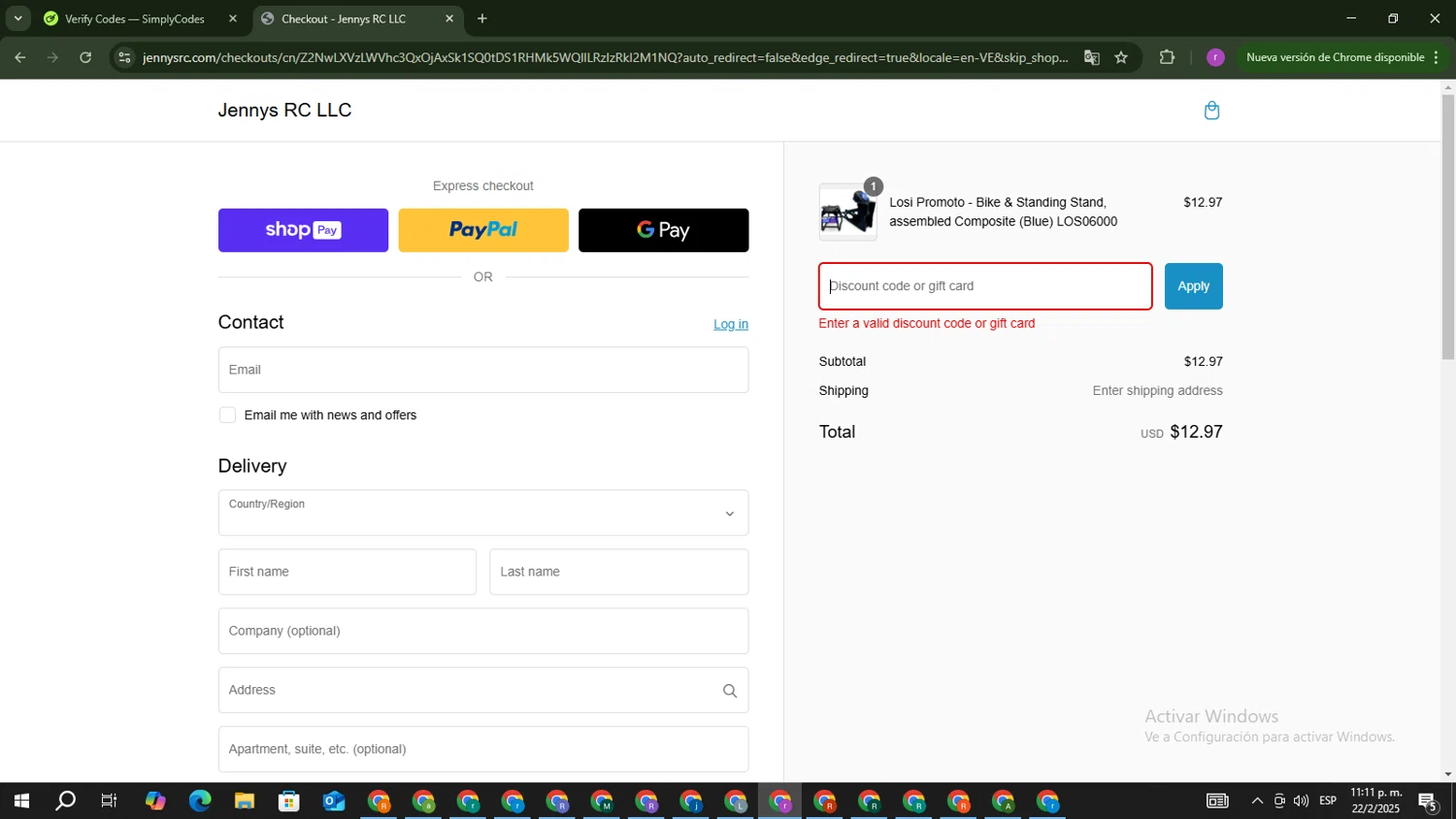Image resolution: width=1456 pixels, height=819 pixels.
Task: Pay with Shop Pay button
Action: [303, 230]
